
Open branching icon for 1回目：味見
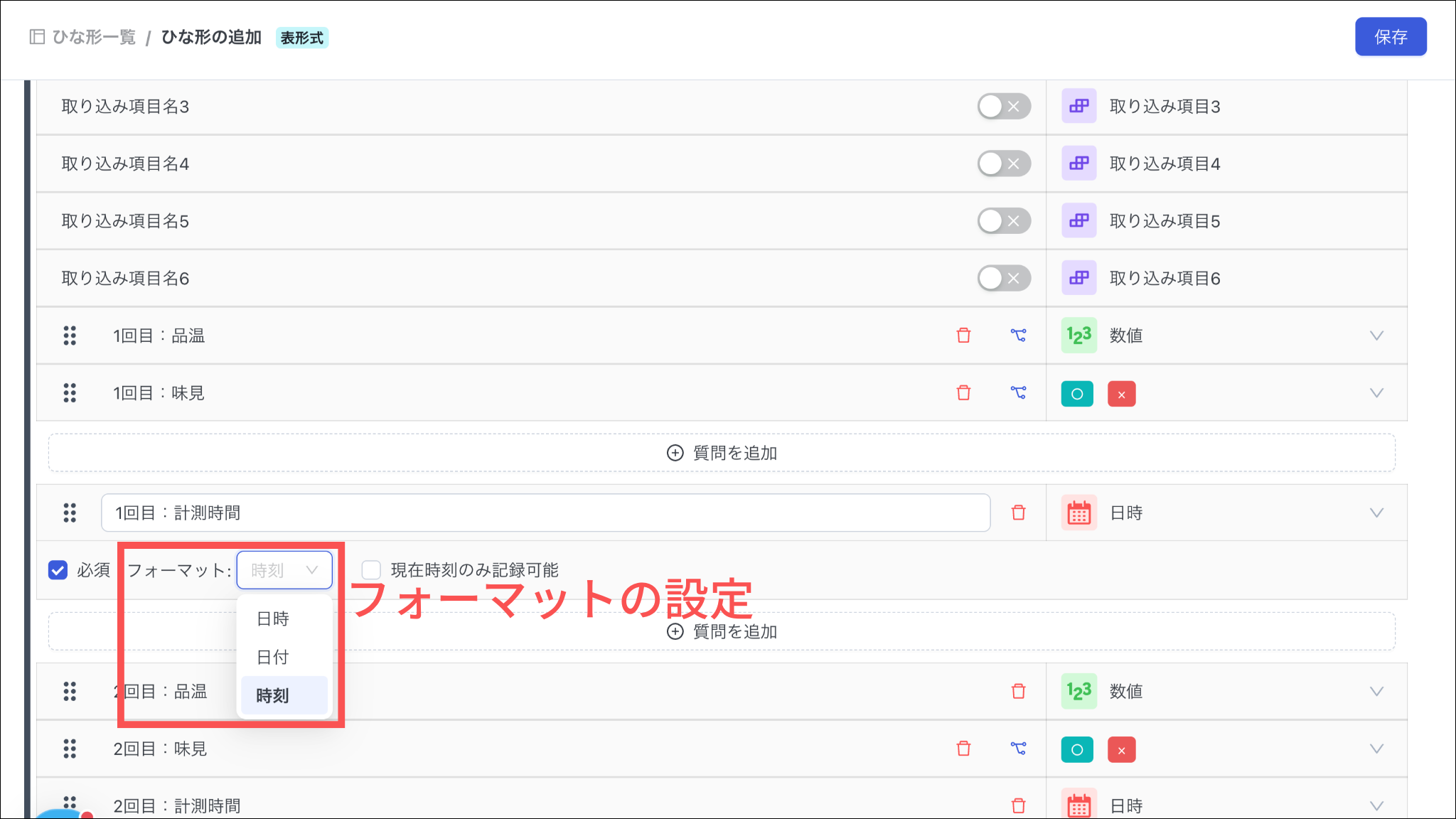click(1018, 393)
